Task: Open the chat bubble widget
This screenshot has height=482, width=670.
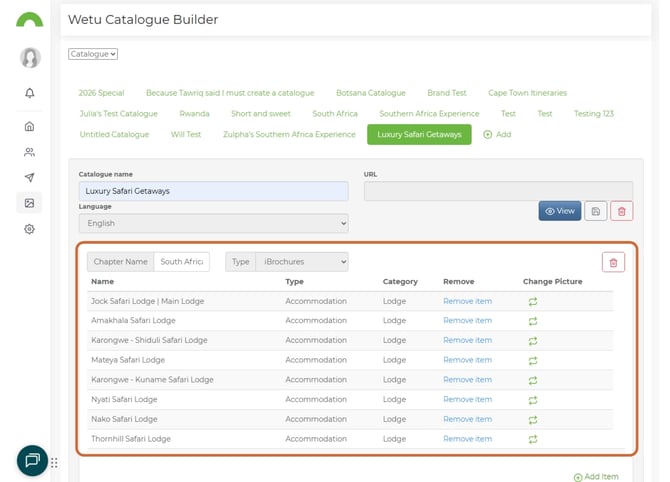Action: (32, 460)
